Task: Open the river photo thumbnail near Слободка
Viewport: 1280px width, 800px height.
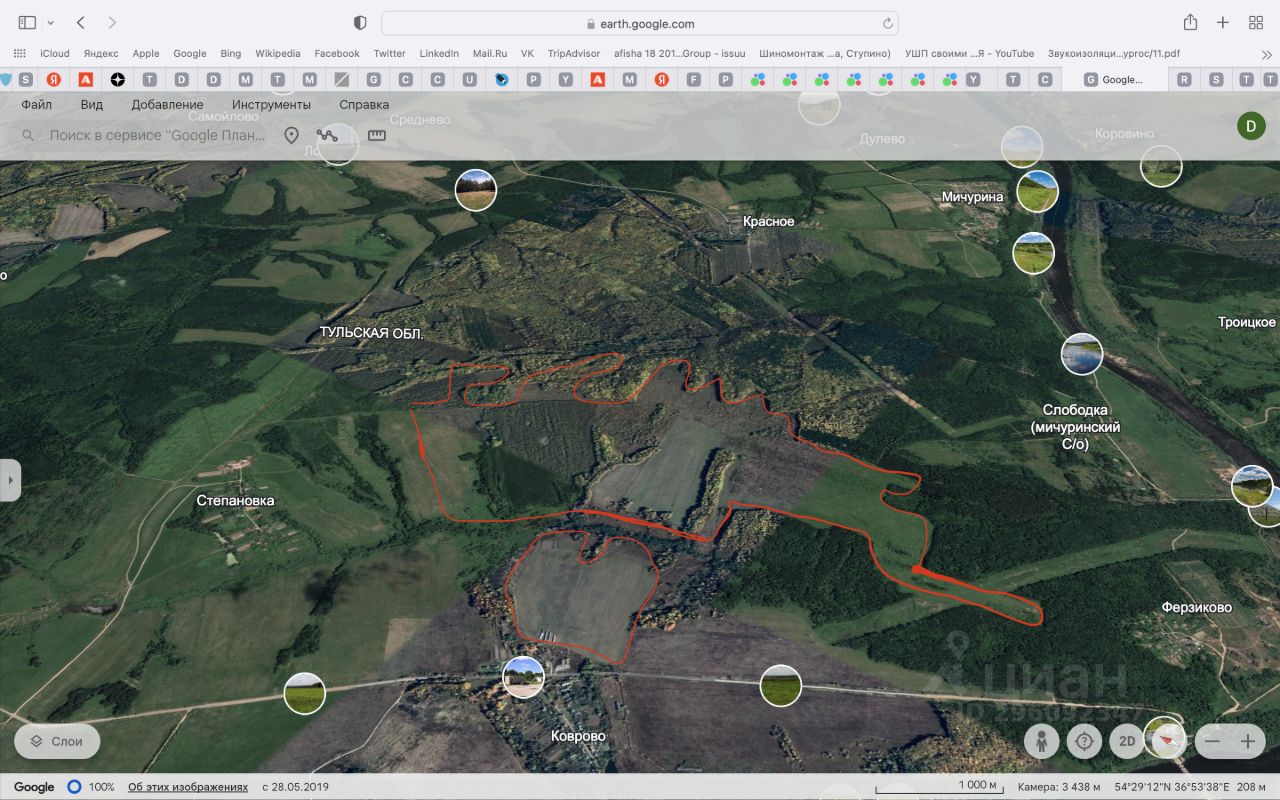Action: coord(1082,354)
